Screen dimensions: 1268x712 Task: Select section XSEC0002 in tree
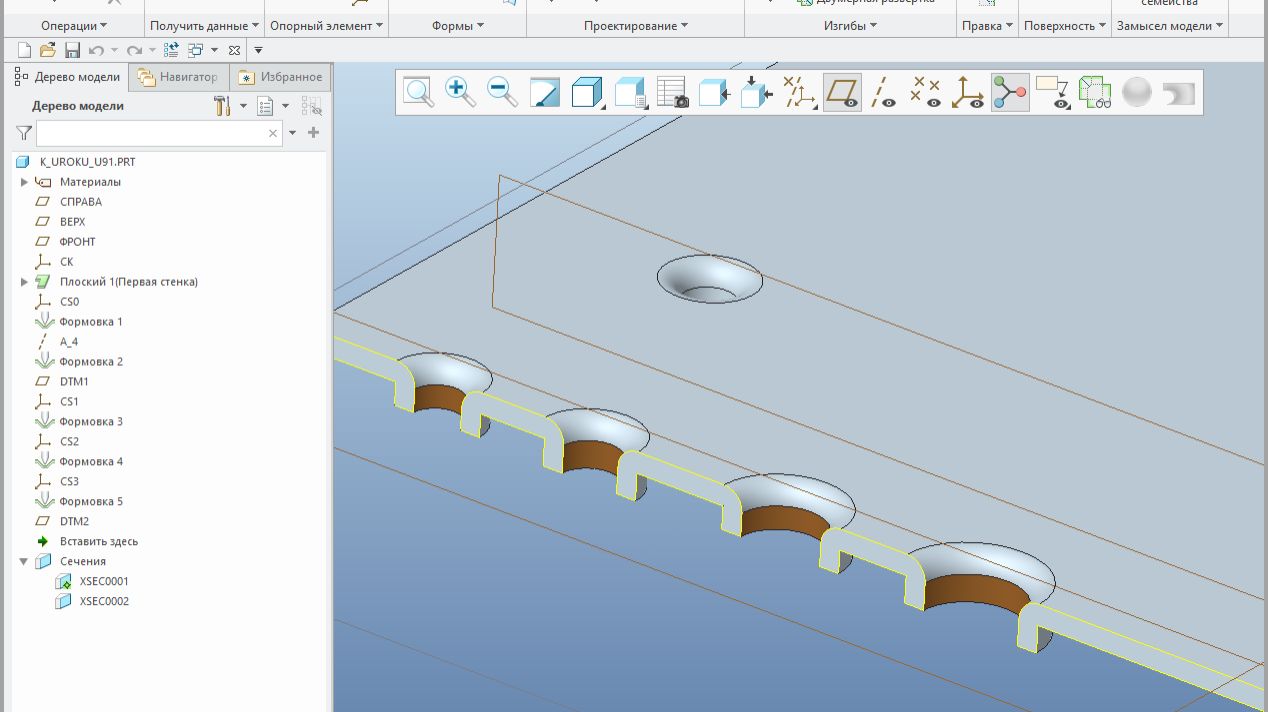tap(104, 602)
